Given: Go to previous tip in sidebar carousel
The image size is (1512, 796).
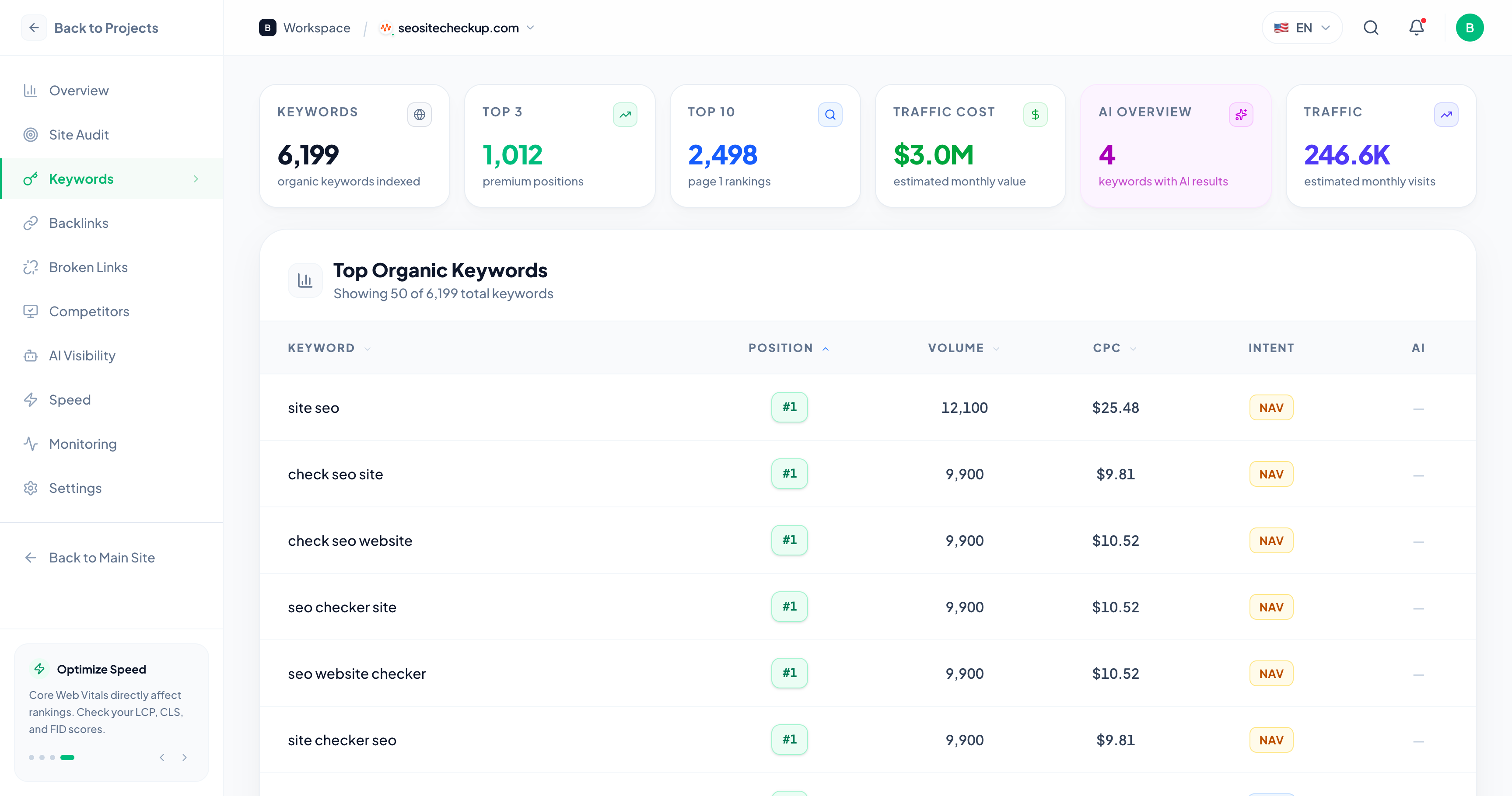Looking at the screenshot, I should (x=162, y=757).
